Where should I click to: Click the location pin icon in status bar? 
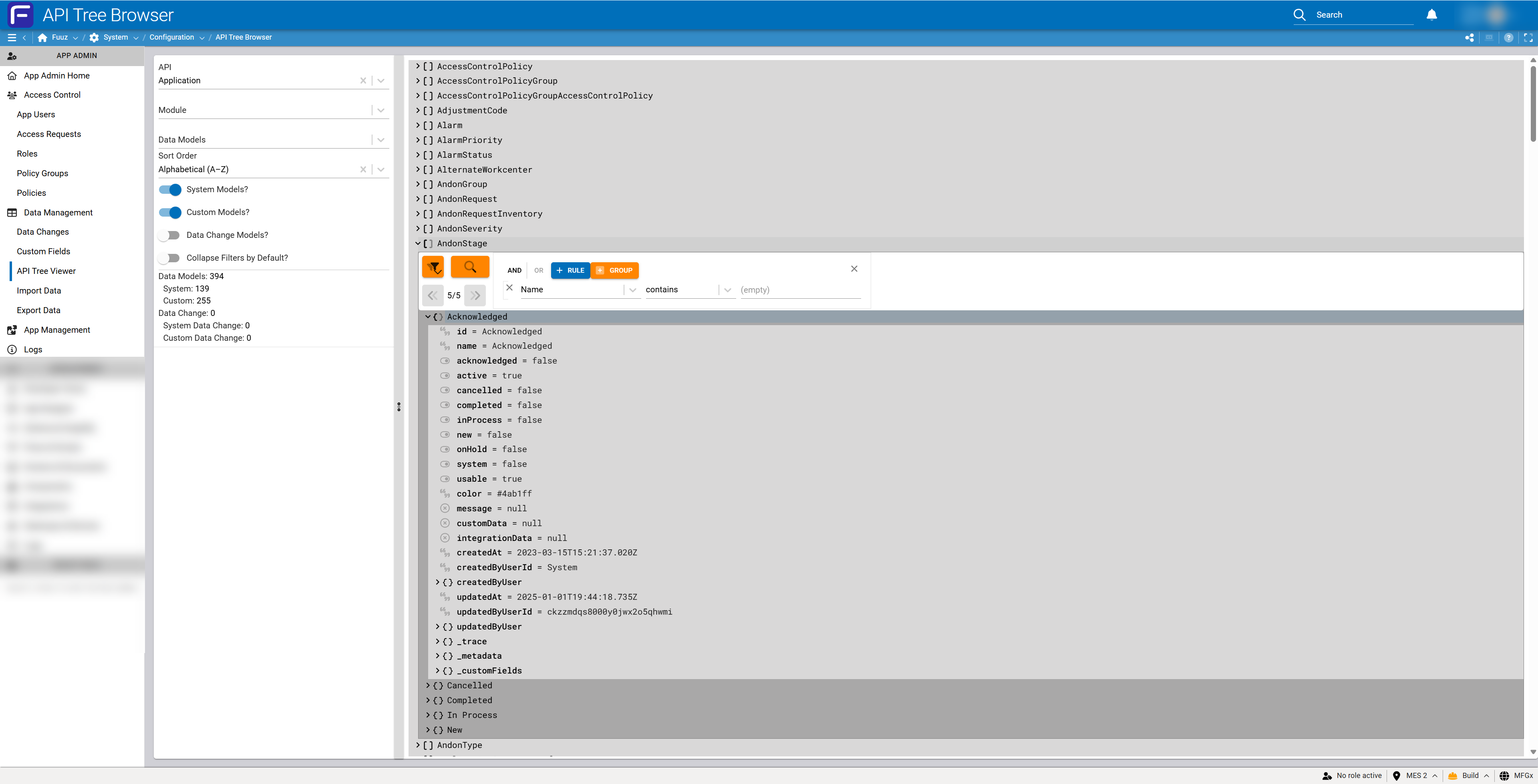1397,776
